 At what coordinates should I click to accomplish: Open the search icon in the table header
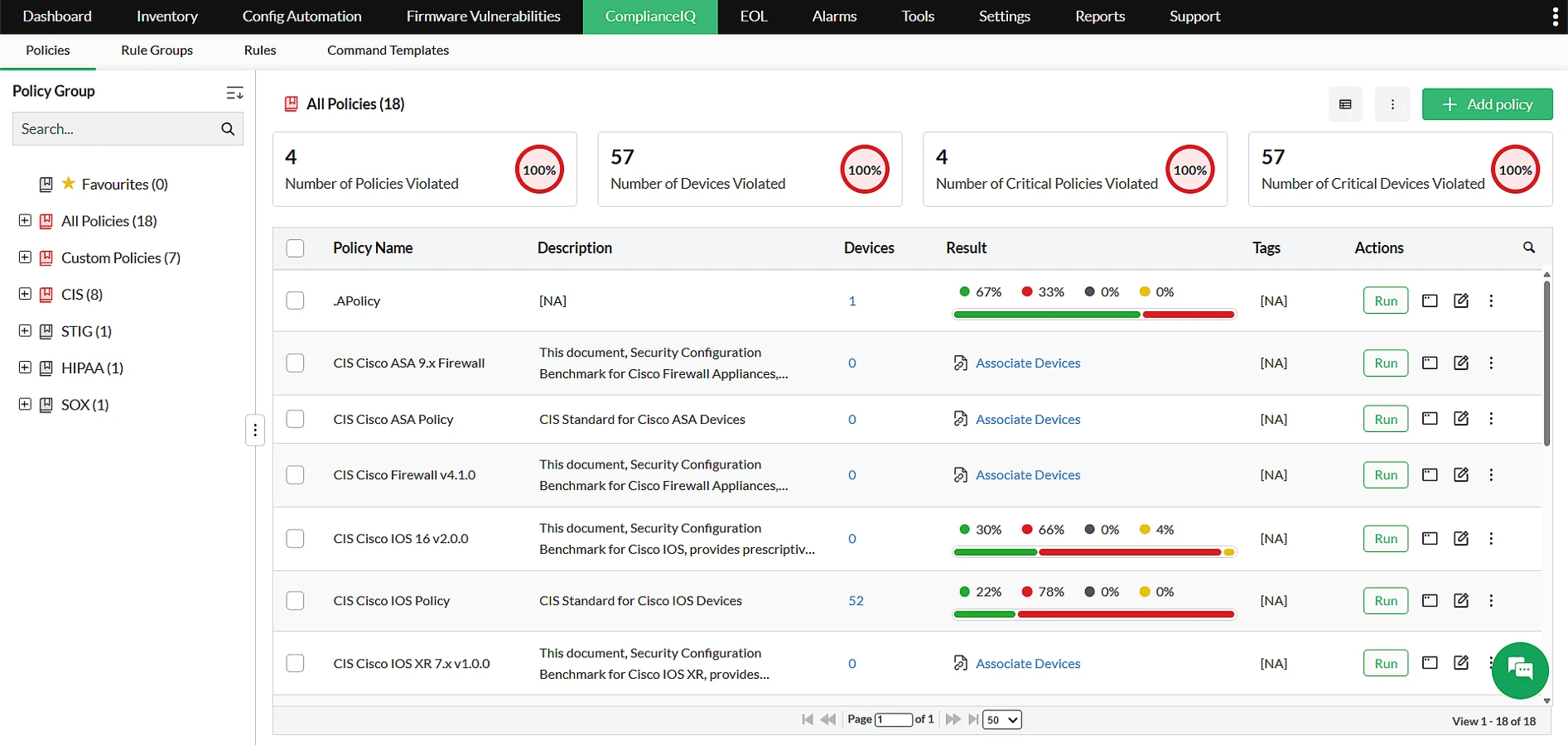[1529, 248]
